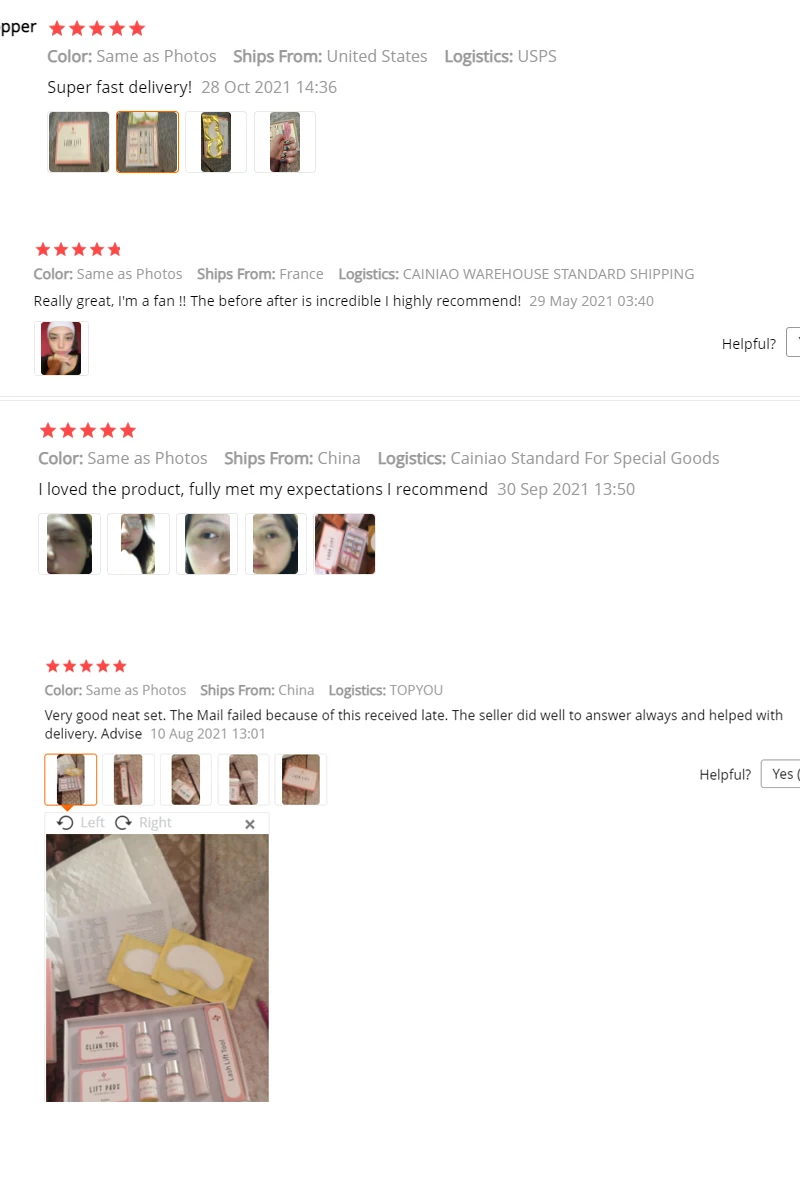Rotate the enlarged photo left
Viewport: 800px width, 1200px height.
81,822
